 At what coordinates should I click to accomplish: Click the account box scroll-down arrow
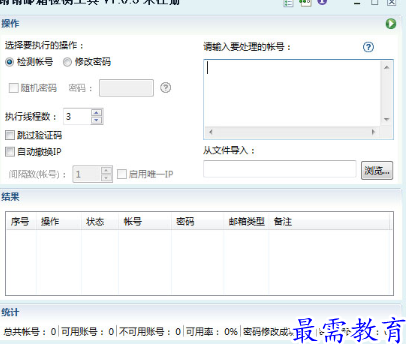pos(386,119)
